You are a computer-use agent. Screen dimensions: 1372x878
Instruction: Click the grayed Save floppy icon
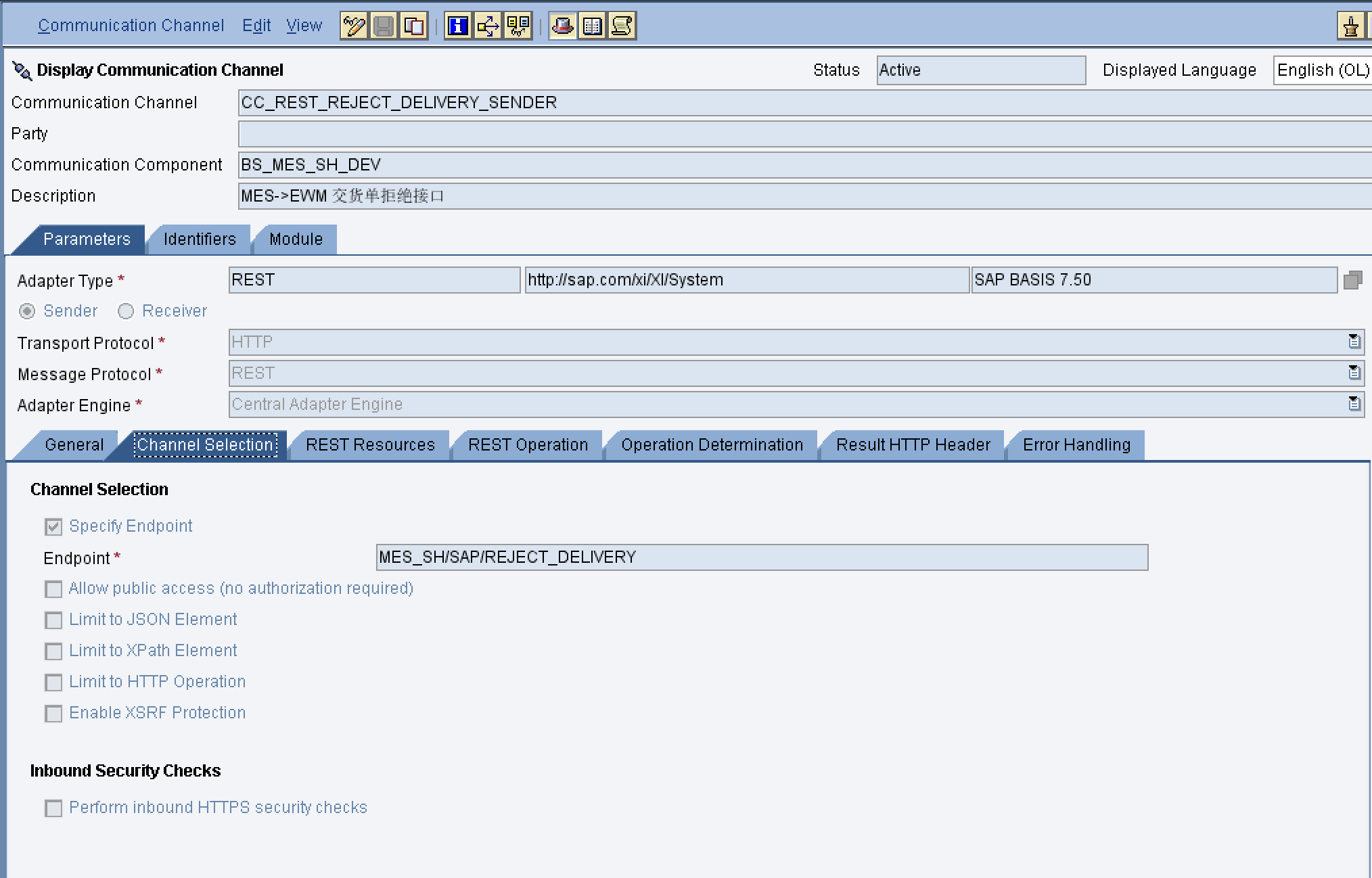point(384,26)
